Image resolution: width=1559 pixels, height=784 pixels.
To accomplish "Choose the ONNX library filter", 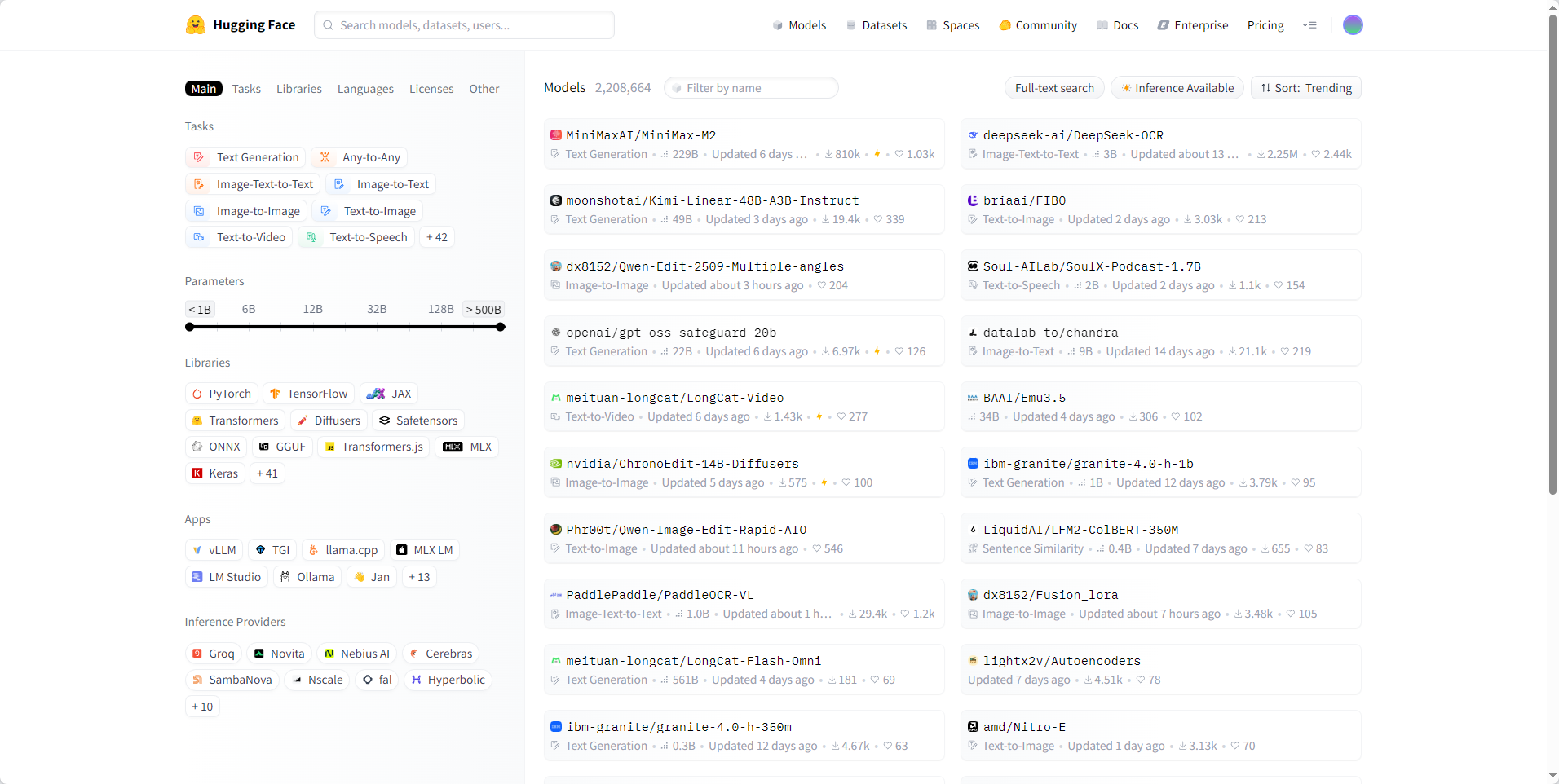I will coord(216,447).
